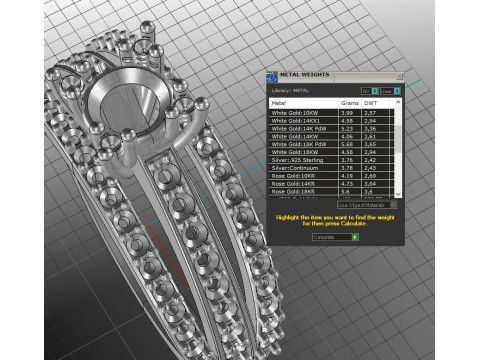Screen dimensions: 480x360
Task: Select the White Gold:14K PdW row
Action: [332, 129]
